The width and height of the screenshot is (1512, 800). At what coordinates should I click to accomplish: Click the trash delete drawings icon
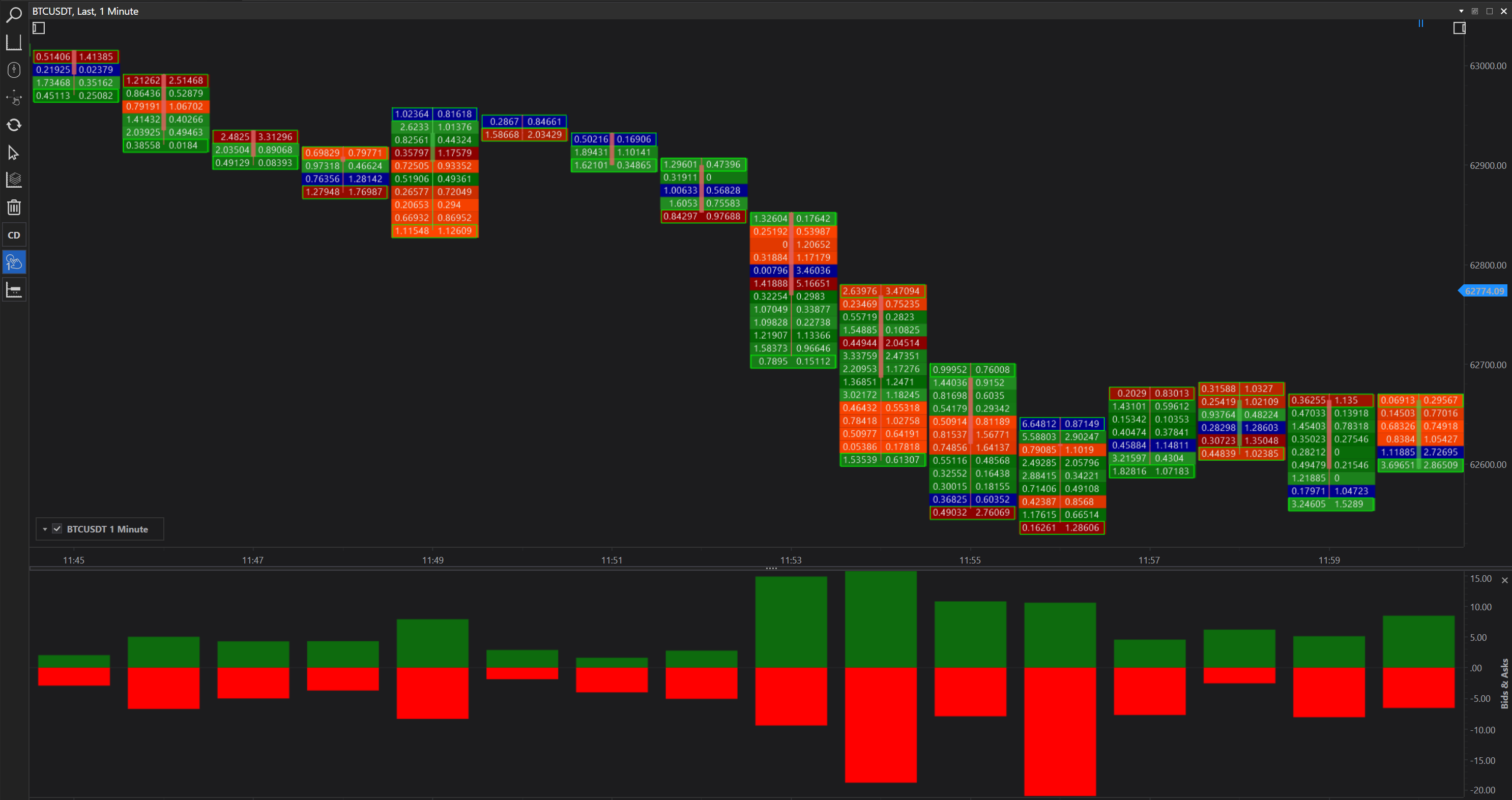14,207
